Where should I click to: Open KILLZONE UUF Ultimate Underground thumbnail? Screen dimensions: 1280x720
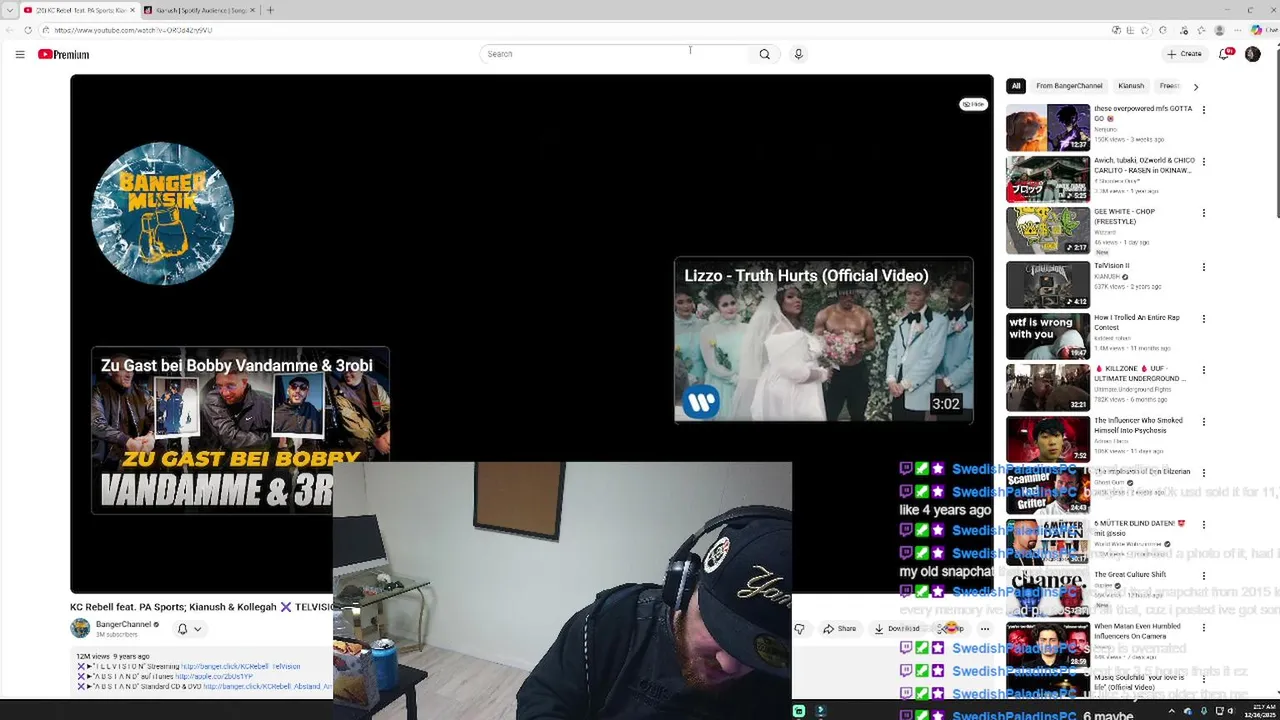pos(1048,387)
